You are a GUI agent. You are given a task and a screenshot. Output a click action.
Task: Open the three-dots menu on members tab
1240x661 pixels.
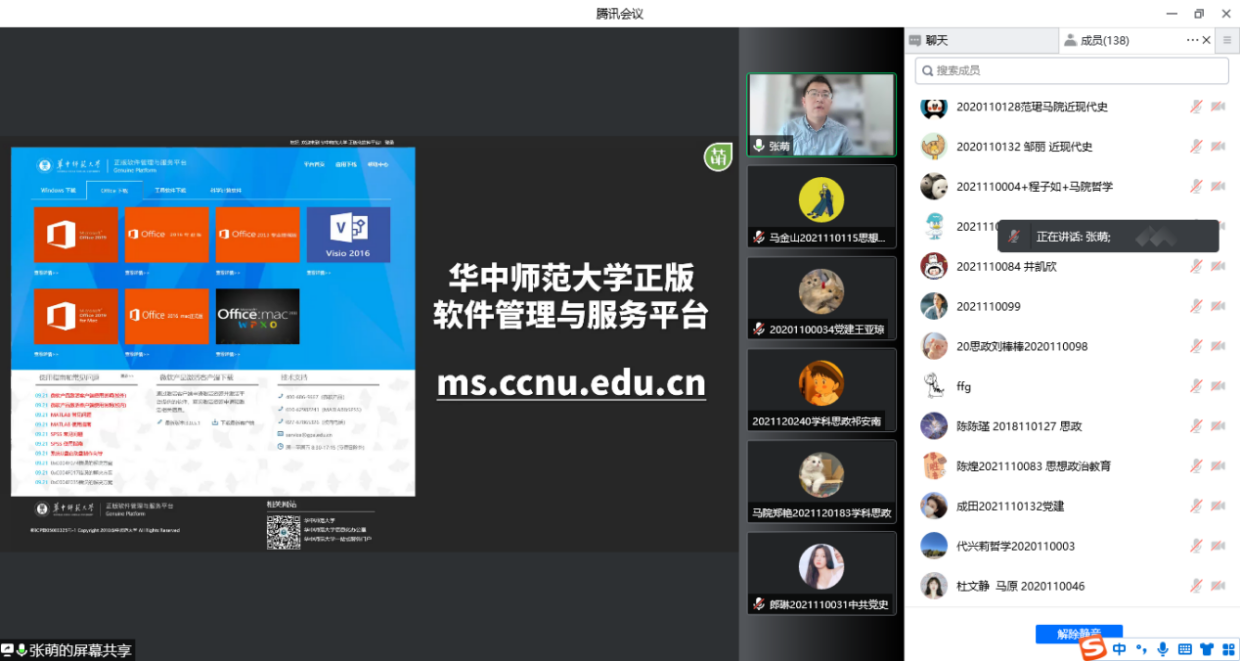pos(1192,41)
